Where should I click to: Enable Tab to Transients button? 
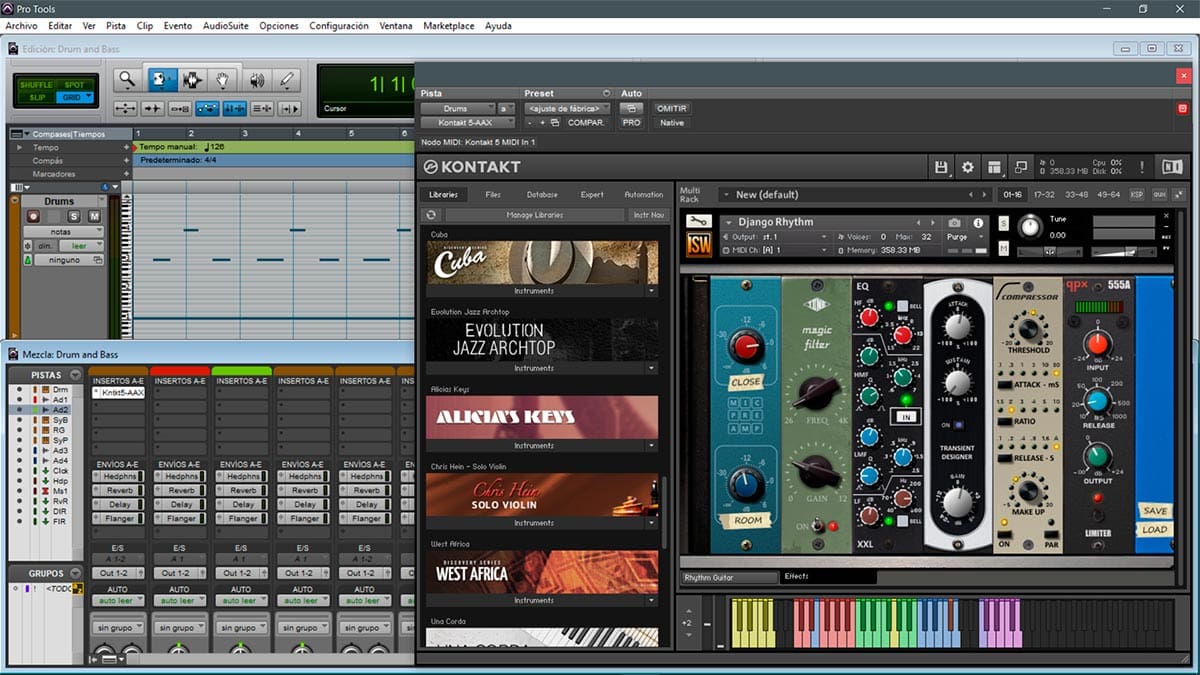point(152,109)
